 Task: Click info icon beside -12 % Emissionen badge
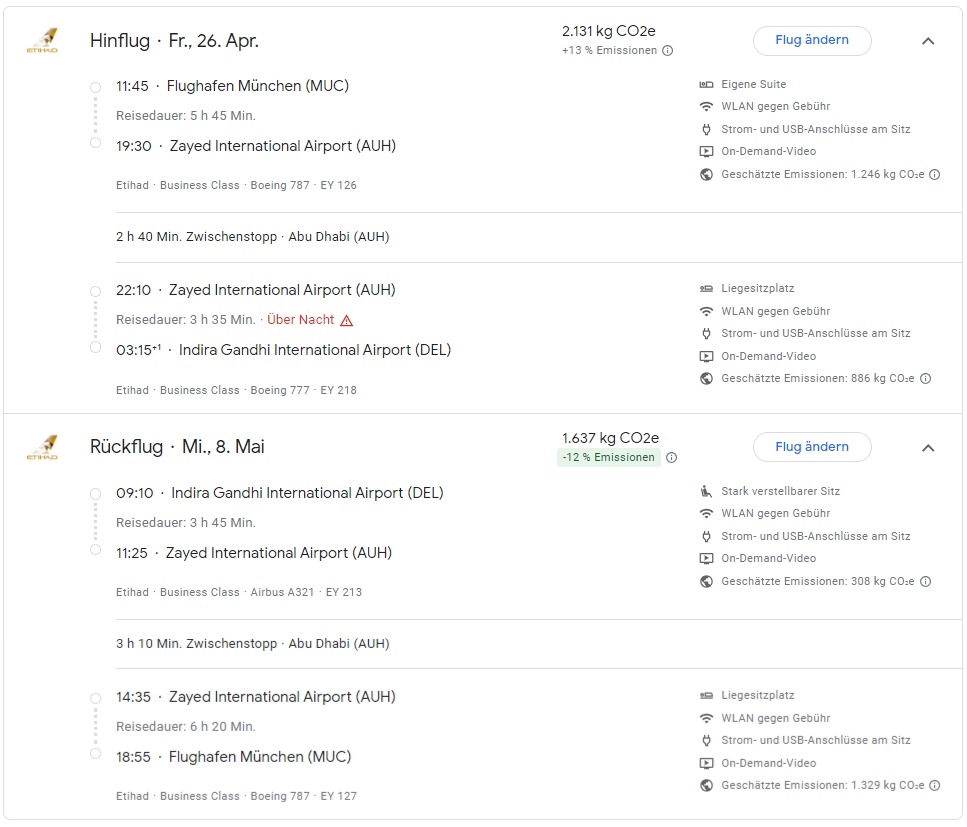pos(672,458)
